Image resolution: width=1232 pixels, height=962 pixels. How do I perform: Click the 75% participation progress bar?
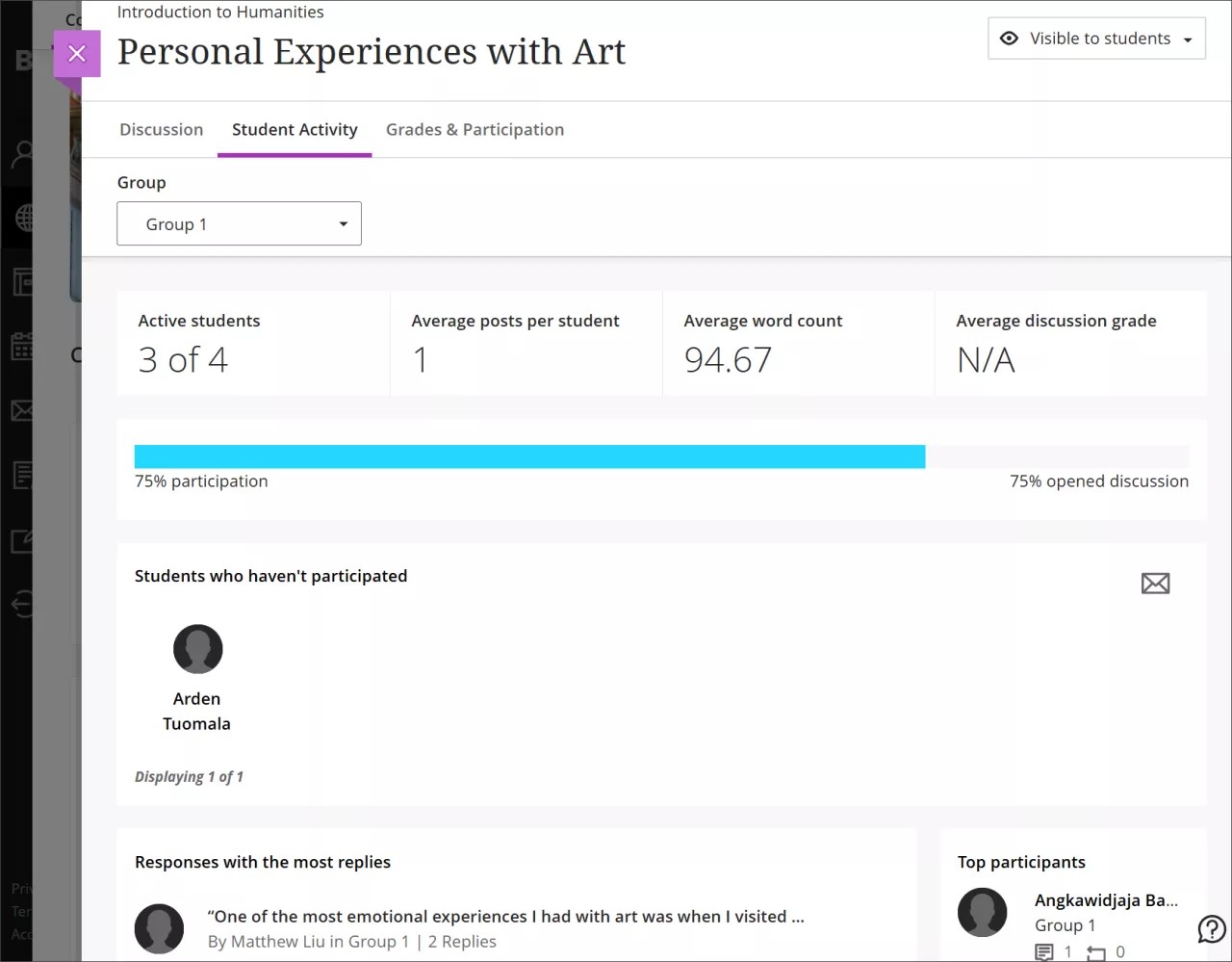[529, 455]
